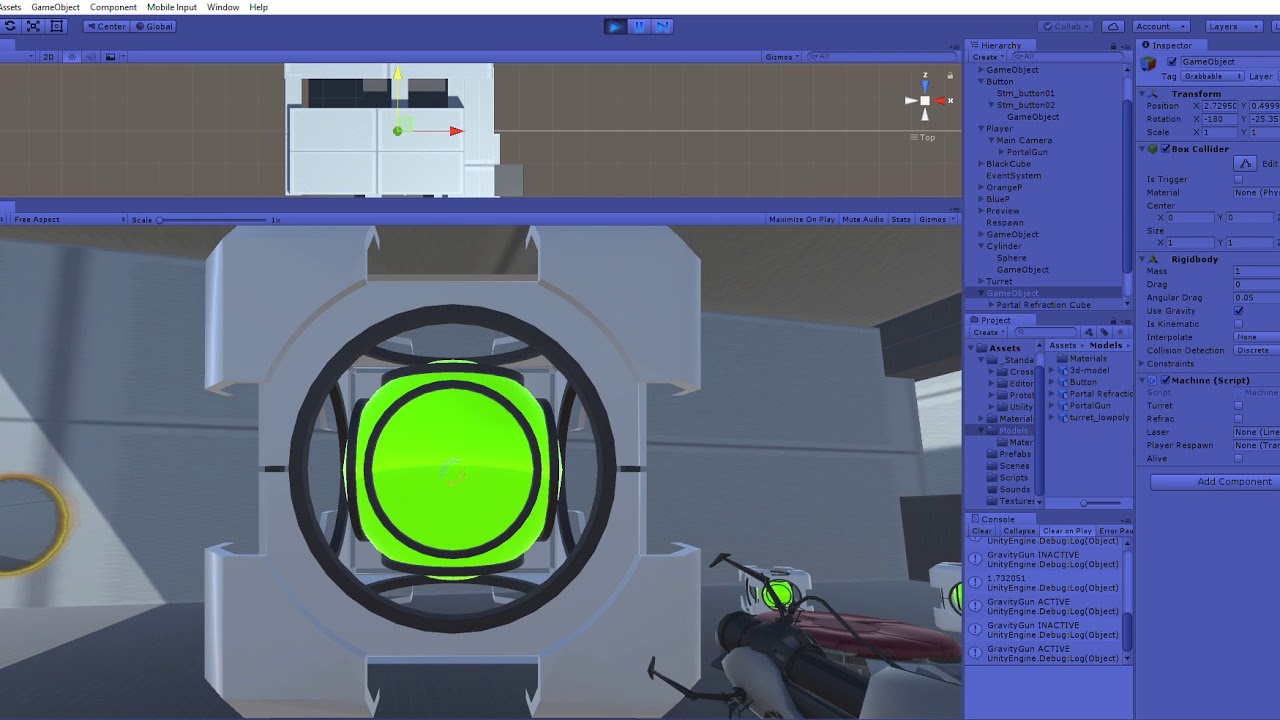Click search by type icon in Project
The image size is (1280, 720).
click(1089, 332)
